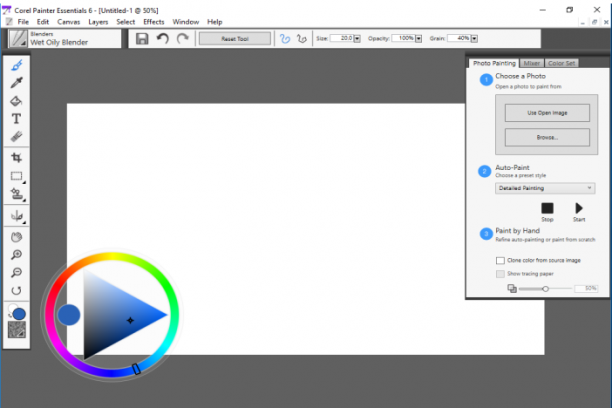Open the File menu
The height and width of the screenshot is (408, 612).
point(23,22)
